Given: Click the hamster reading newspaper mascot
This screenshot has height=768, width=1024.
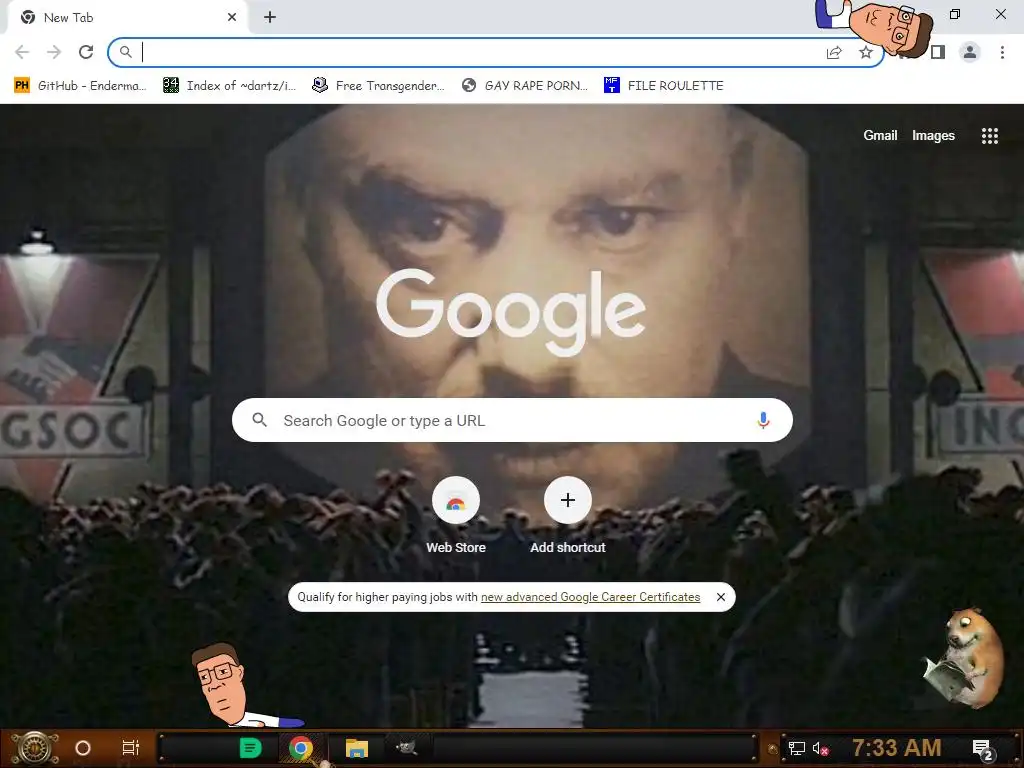Looking at the screenshot, I should [964, 658].
